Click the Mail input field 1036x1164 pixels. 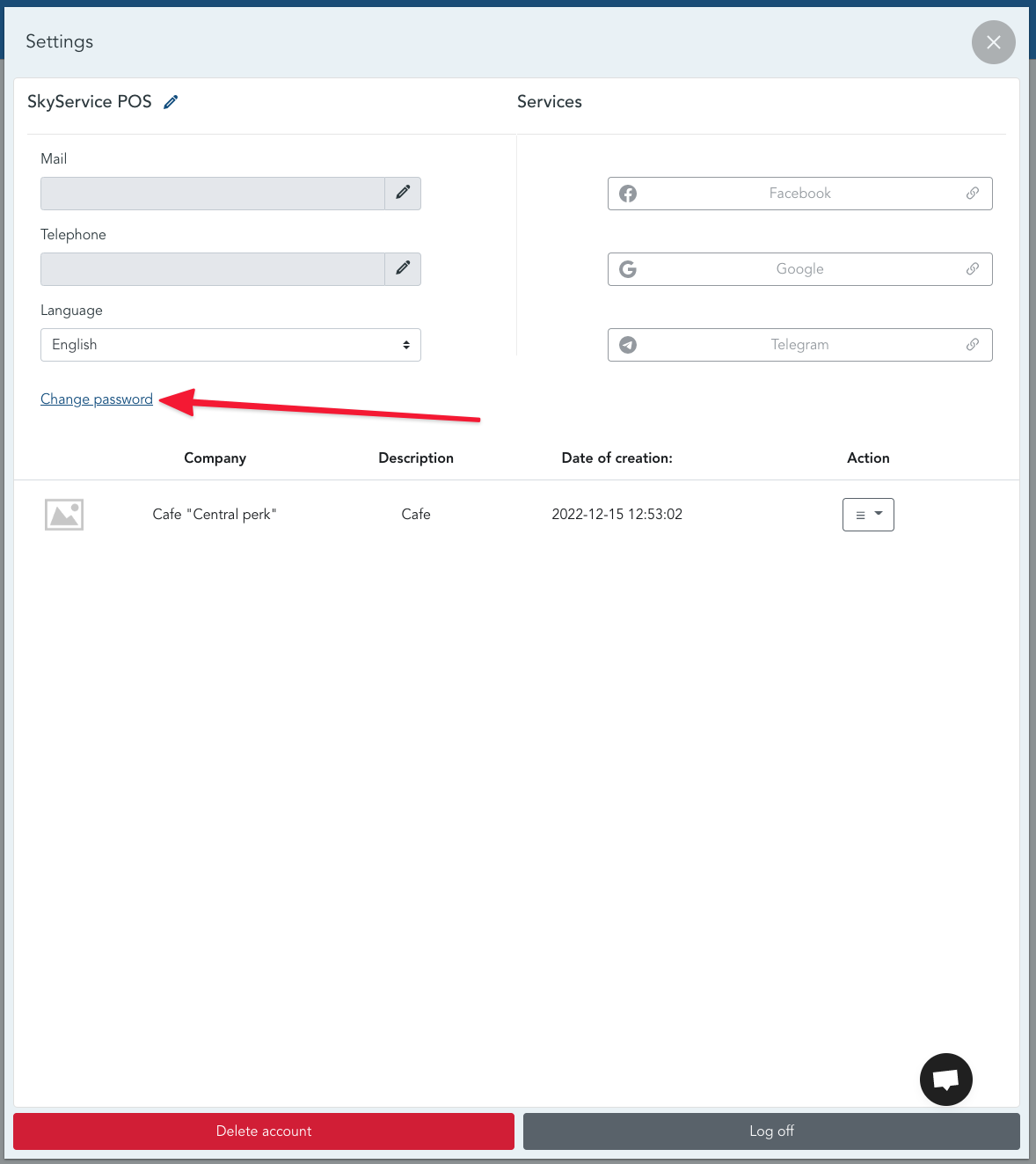click(212, 194)
